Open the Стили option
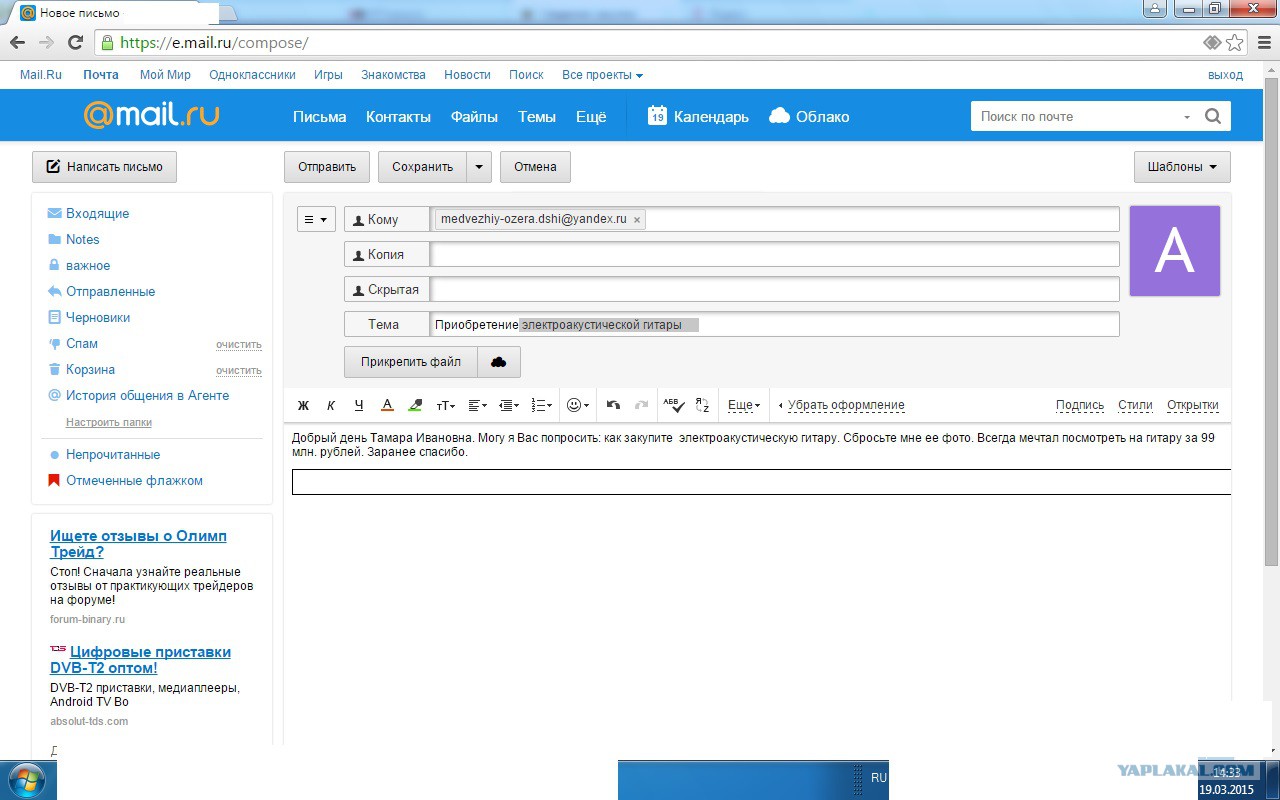This screenshot has height=800, width=1280. pos(1135,406)
